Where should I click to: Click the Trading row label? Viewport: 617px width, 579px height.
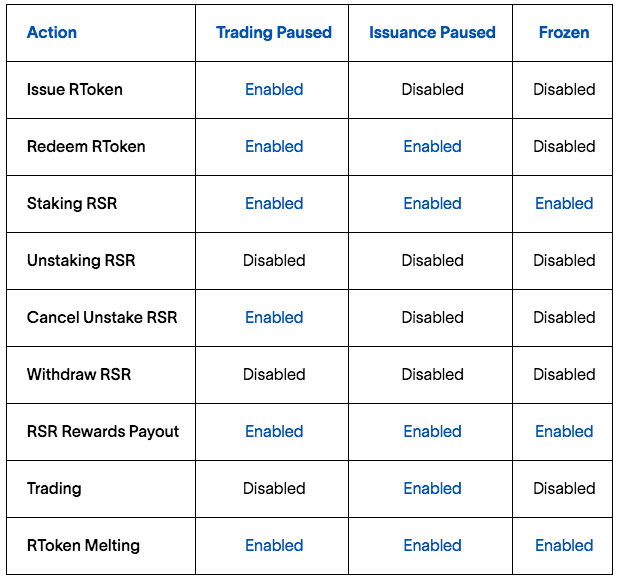[54, 488]
